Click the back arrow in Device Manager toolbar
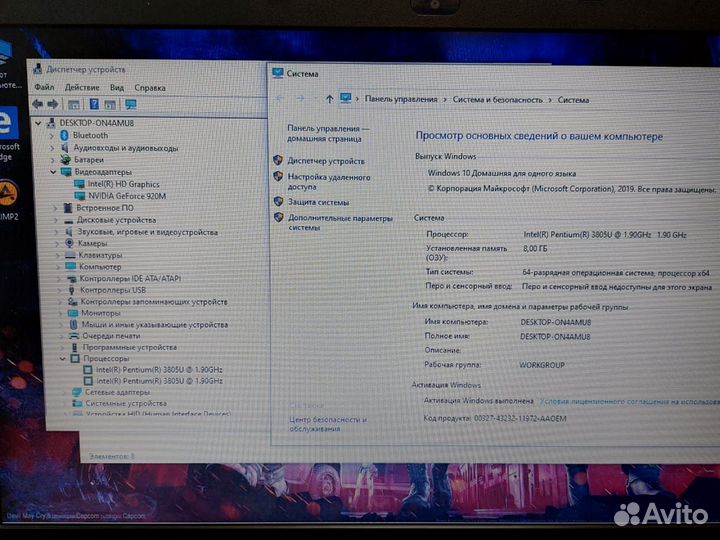 click(37, 104)
